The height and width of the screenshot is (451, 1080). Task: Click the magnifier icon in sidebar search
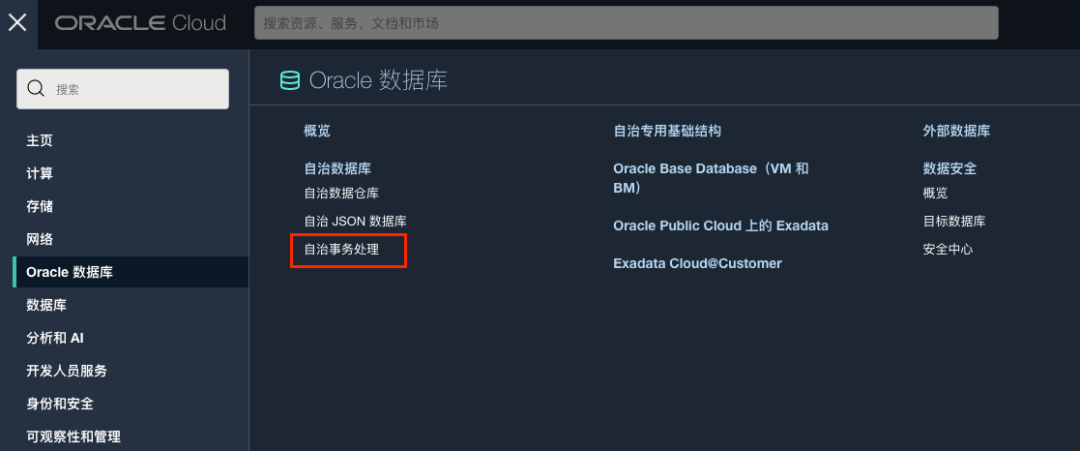click(36, 89)
